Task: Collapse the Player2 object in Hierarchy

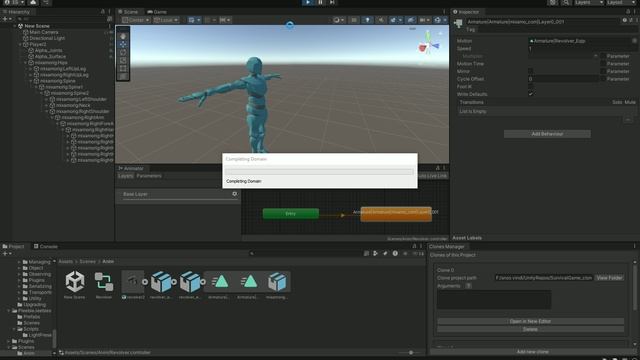Action: tap(20, 44)
